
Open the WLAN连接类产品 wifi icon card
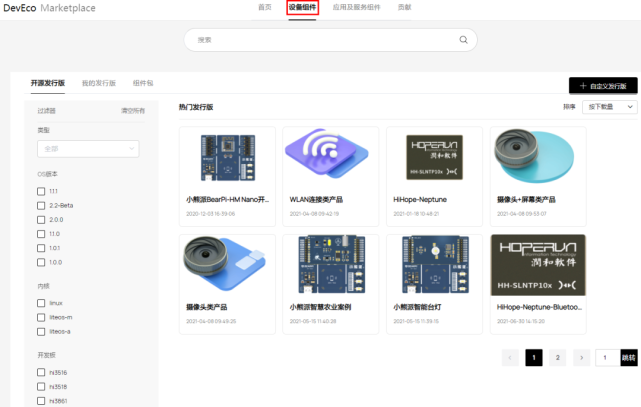(x=326, y=154)
